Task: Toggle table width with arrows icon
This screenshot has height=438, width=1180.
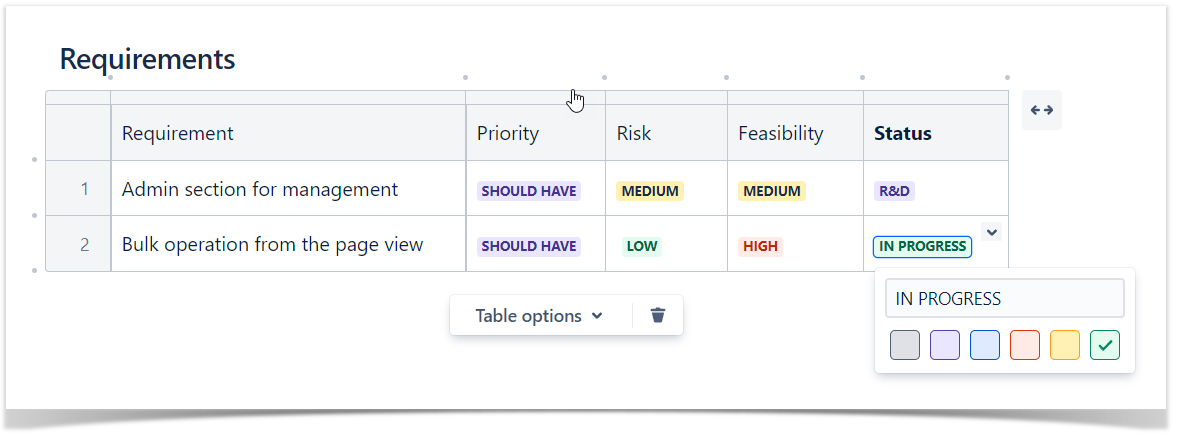Action: [1042, 110]
